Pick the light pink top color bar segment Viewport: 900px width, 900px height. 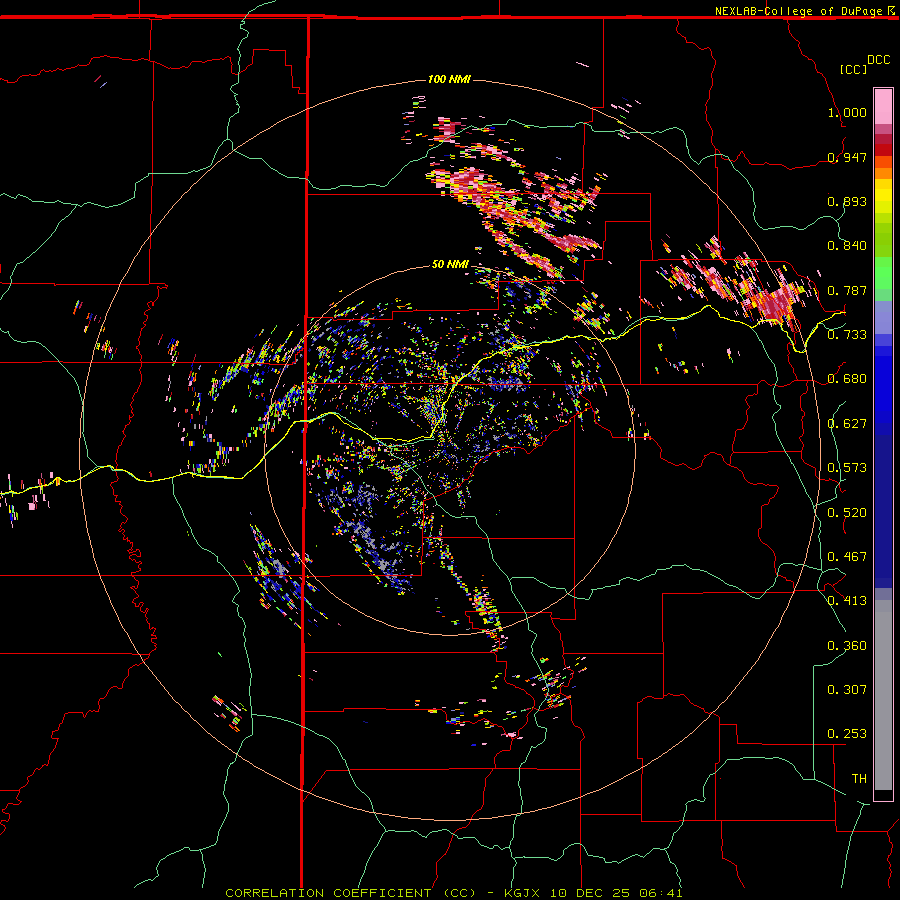pyautogui.click(x=883, y=106)
